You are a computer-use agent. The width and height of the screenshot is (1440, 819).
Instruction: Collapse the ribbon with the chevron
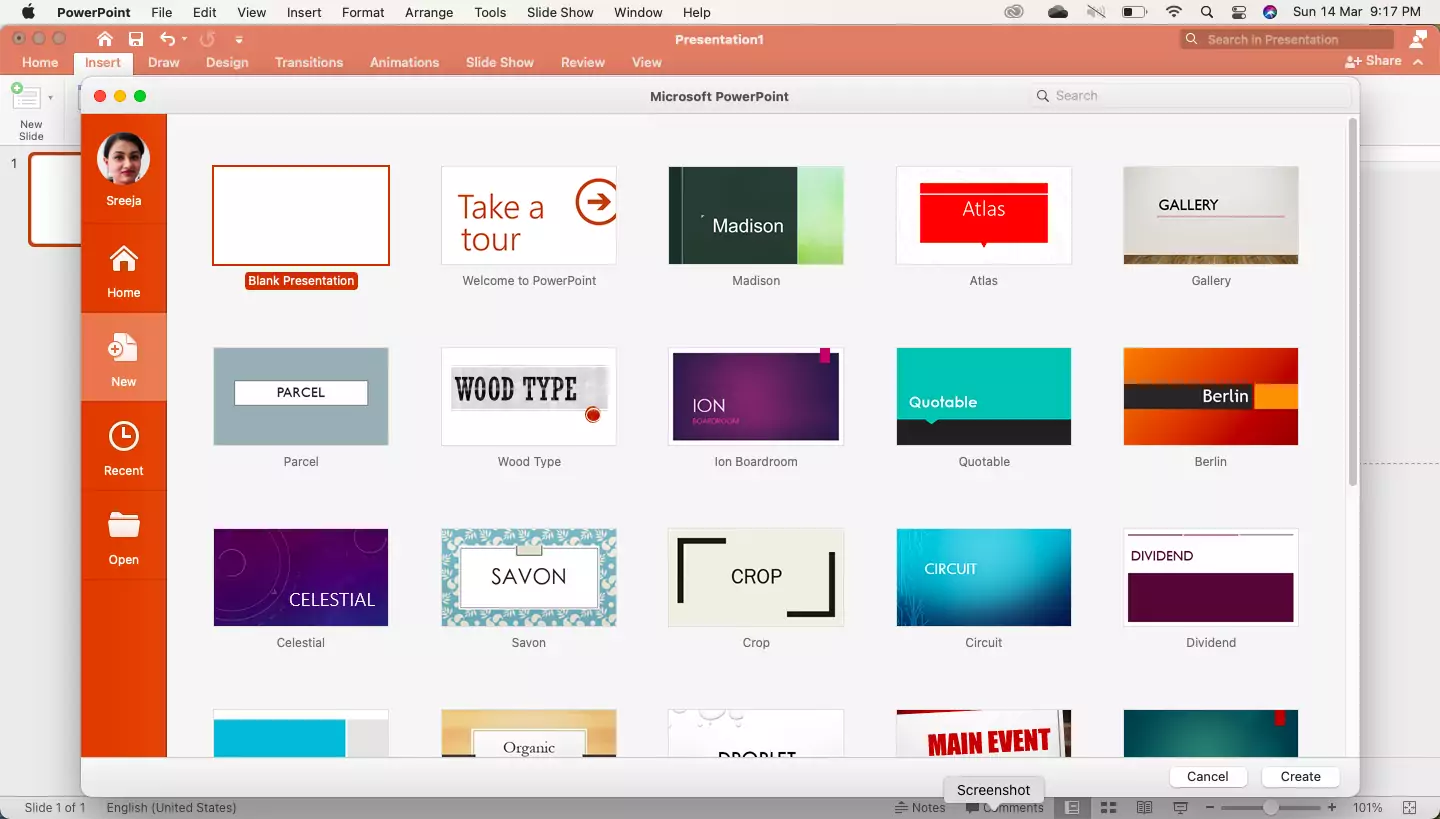pyautogui.click(x=1418, y=61)
